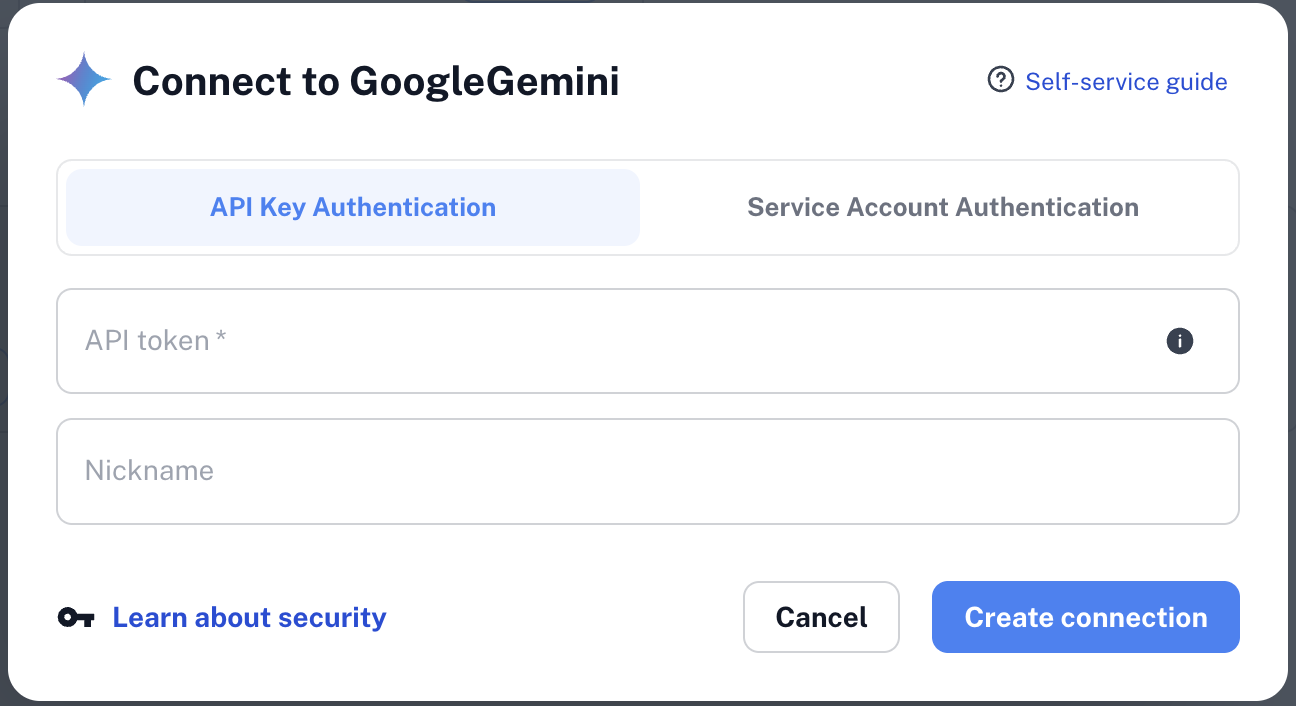
Task: Click the info icon in API token field
Action: click(1180, 341)
